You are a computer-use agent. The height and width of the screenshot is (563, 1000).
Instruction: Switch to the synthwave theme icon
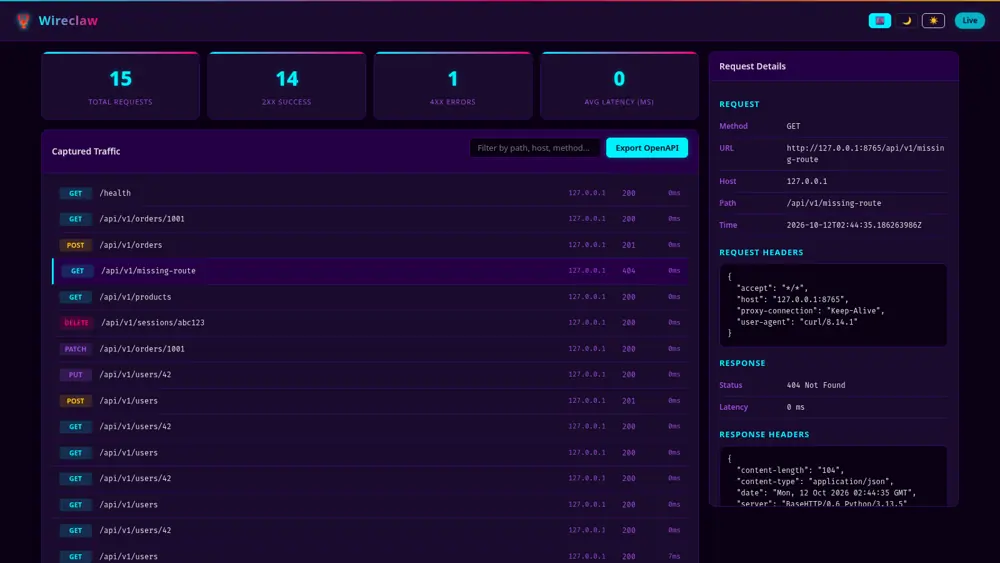point(879,20)
